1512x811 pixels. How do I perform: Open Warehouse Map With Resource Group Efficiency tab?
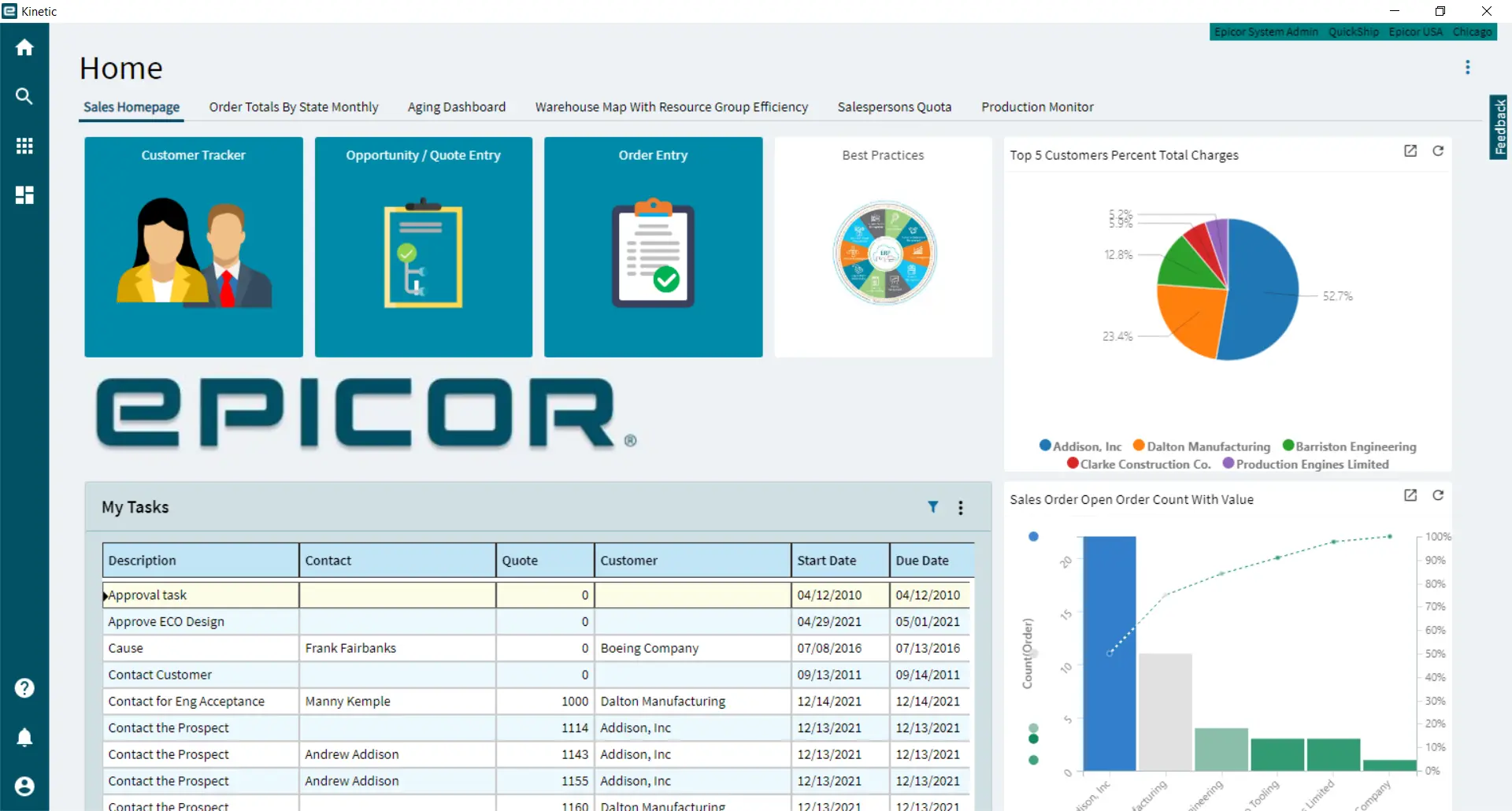pos(672,107)
